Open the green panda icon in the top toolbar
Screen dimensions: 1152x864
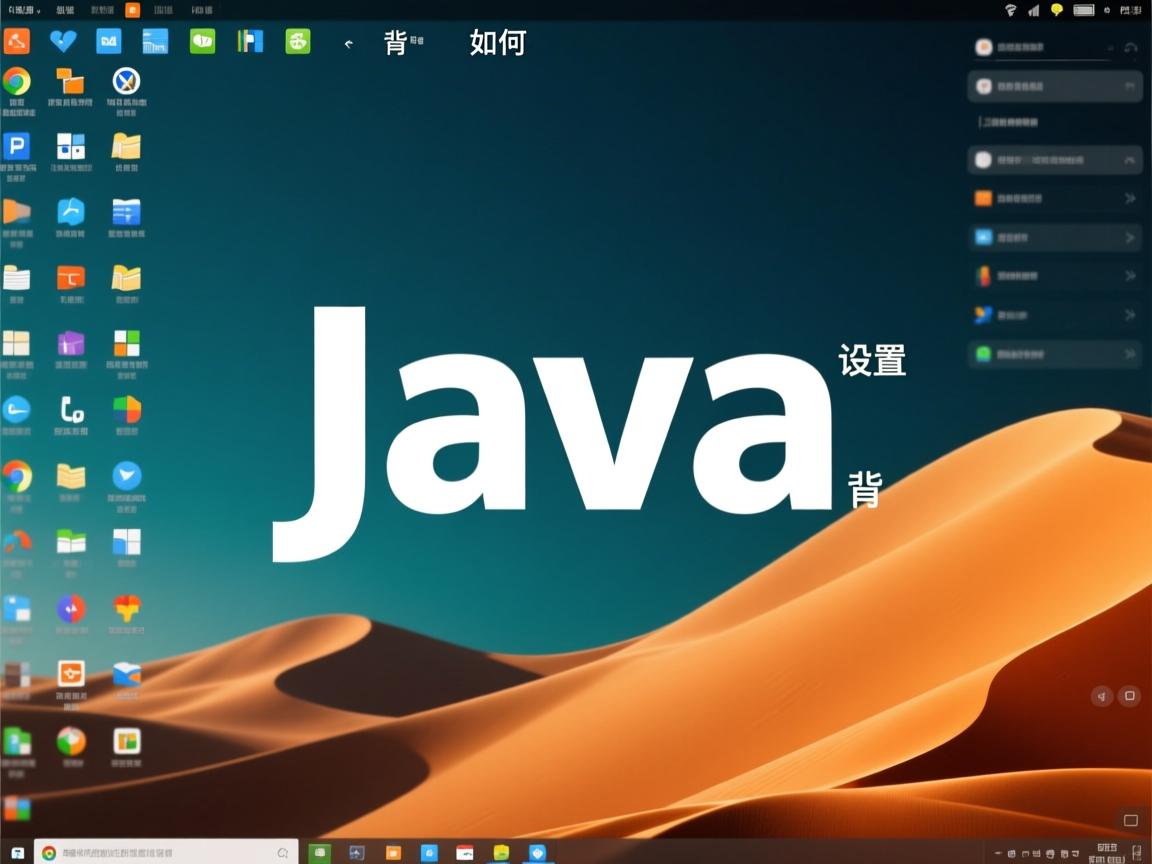pyautogui.click(x=296, y=42)
